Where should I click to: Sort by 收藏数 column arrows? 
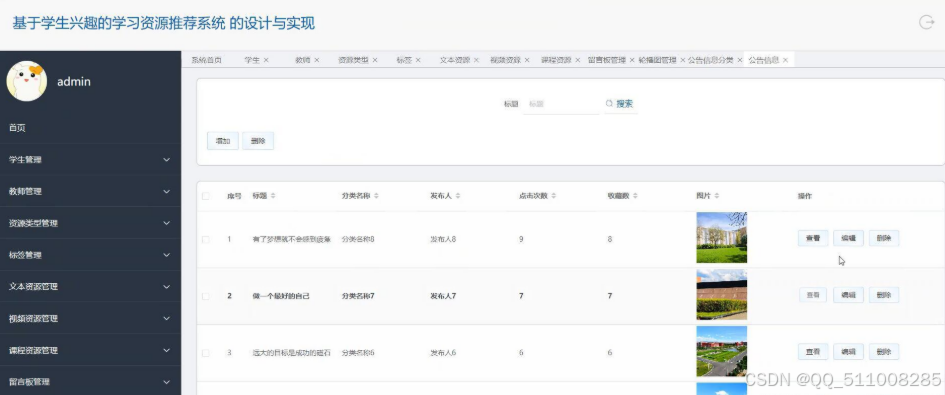[x=635, y=196]
